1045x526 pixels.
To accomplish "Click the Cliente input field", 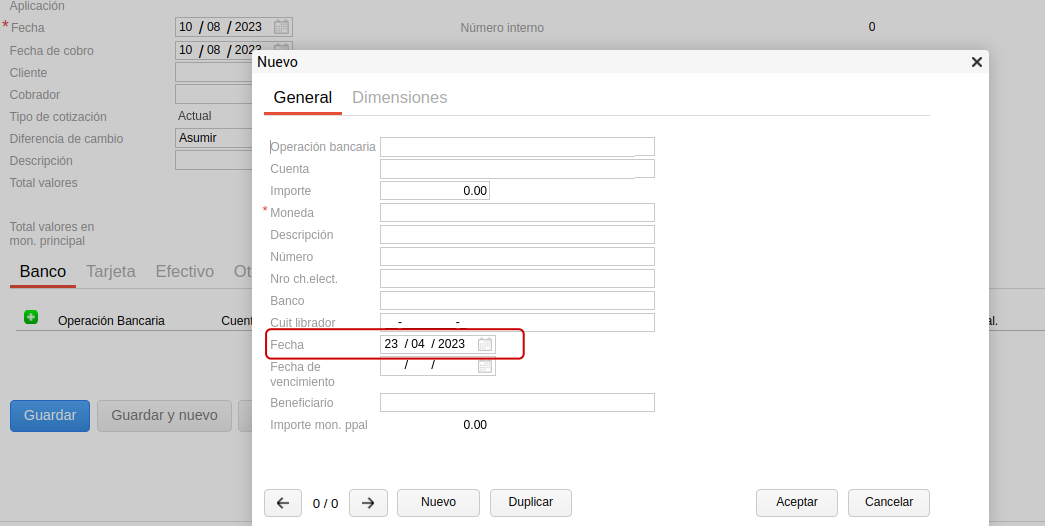I will pos(213,72).
